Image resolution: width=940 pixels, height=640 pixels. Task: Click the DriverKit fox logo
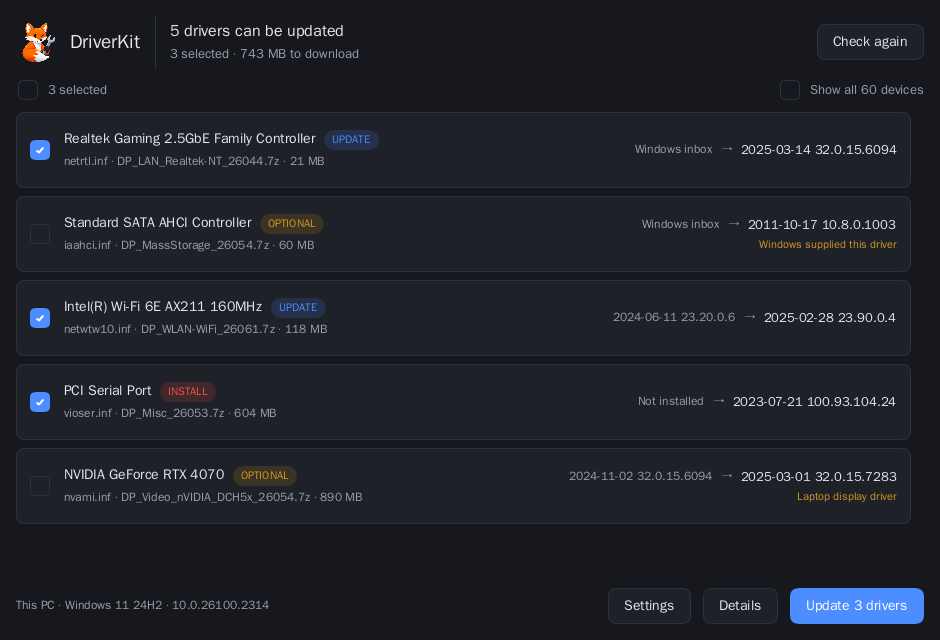(x=38, y=42)
